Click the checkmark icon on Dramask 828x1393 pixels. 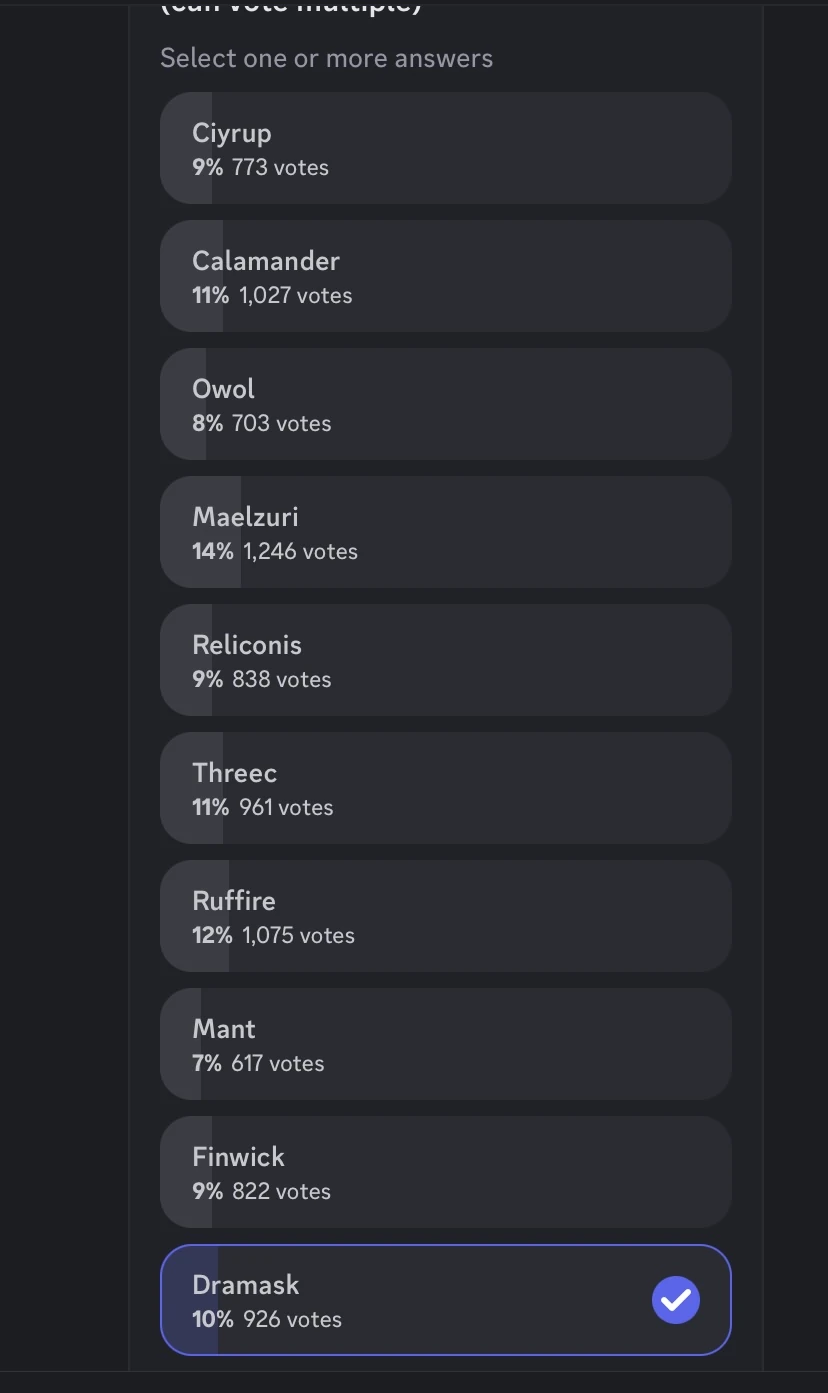(676, 1300)
